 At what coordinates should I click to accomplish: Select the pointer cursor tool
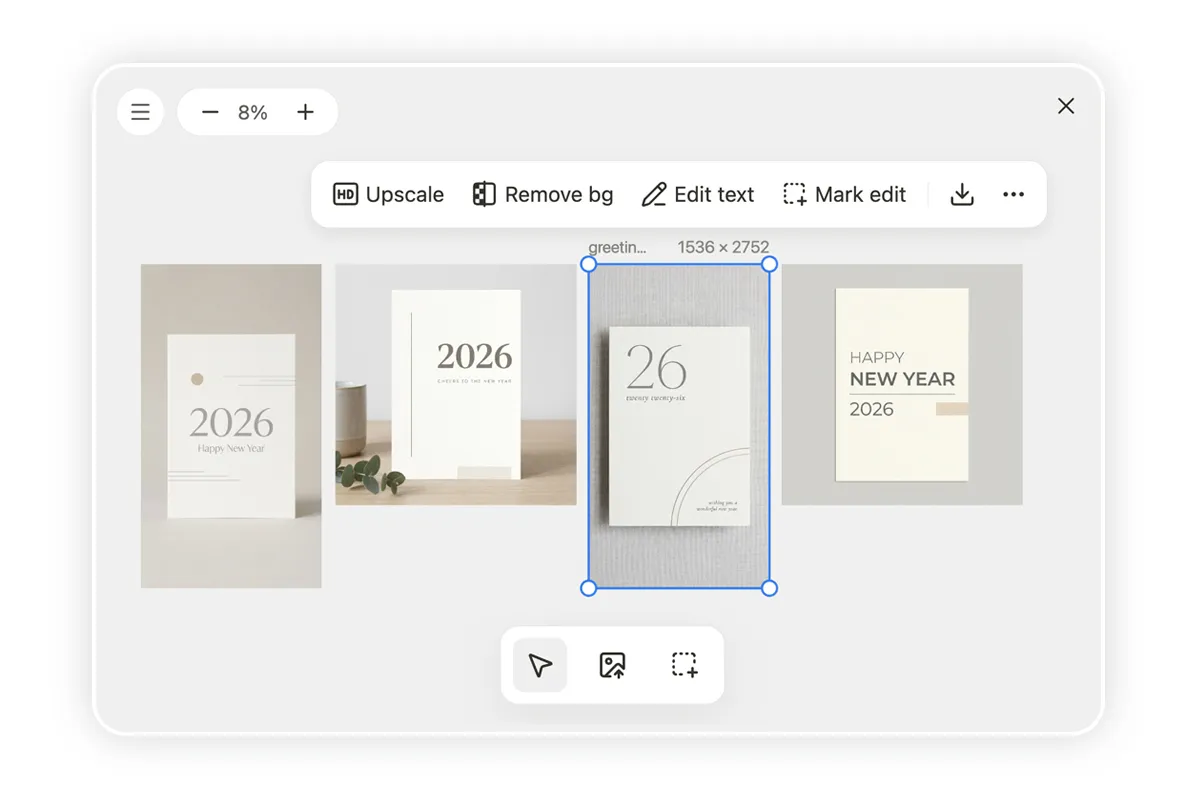(540, 665)
